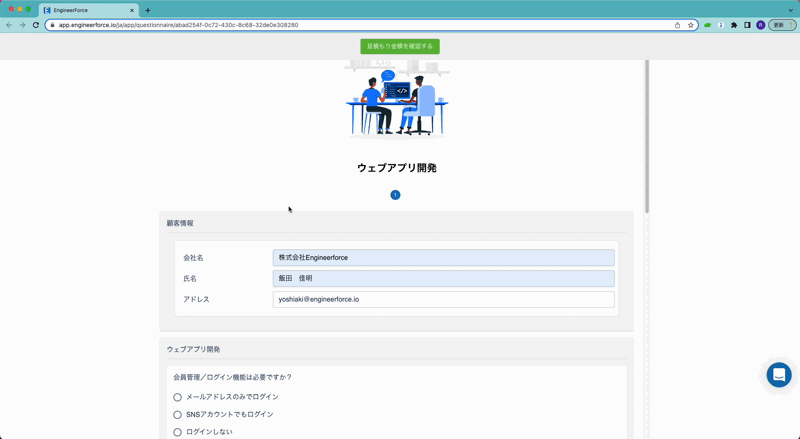Choose the ログインしない radio option
The image size is (800, 439).
[x=178, y=432]
